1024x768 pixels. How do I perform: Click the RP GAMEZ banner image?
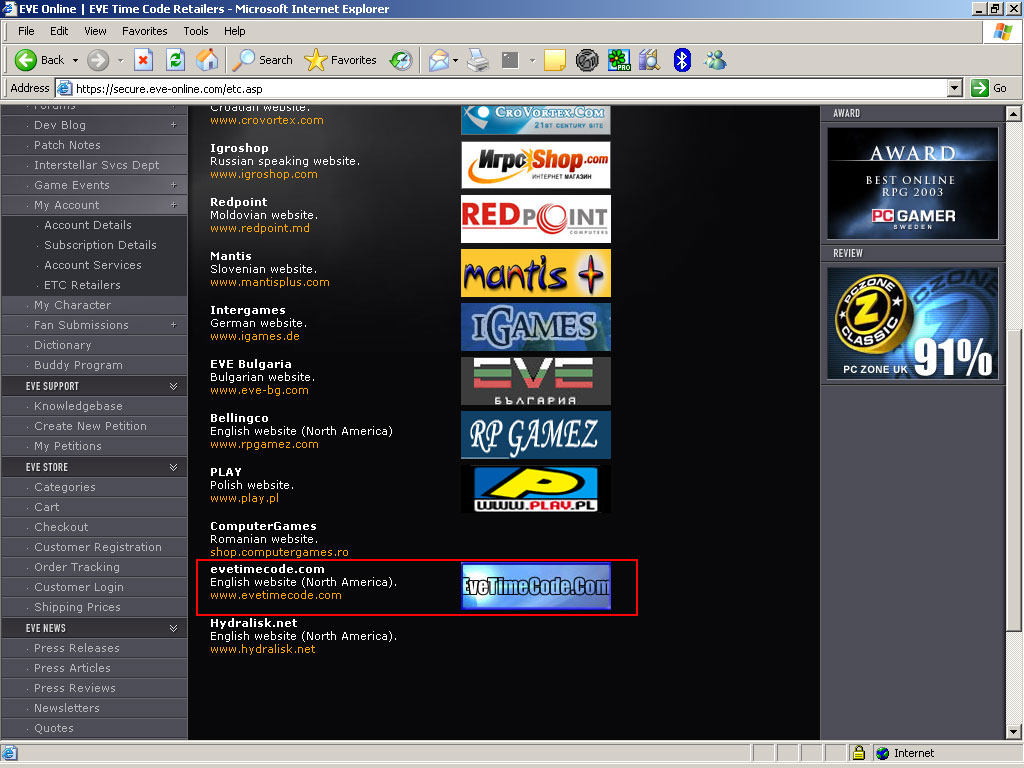coord(536,435)
